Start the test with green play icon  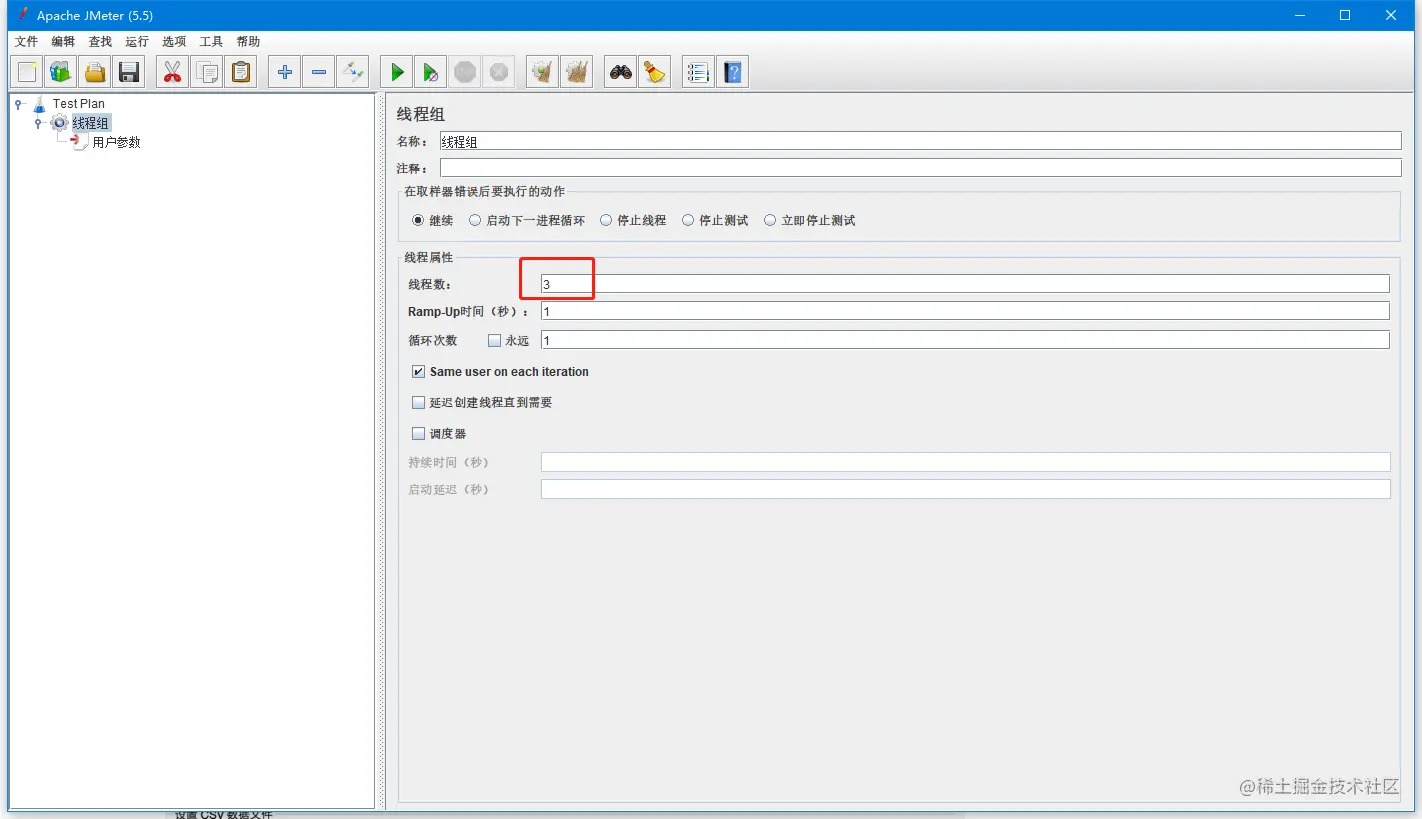[397, 72]
